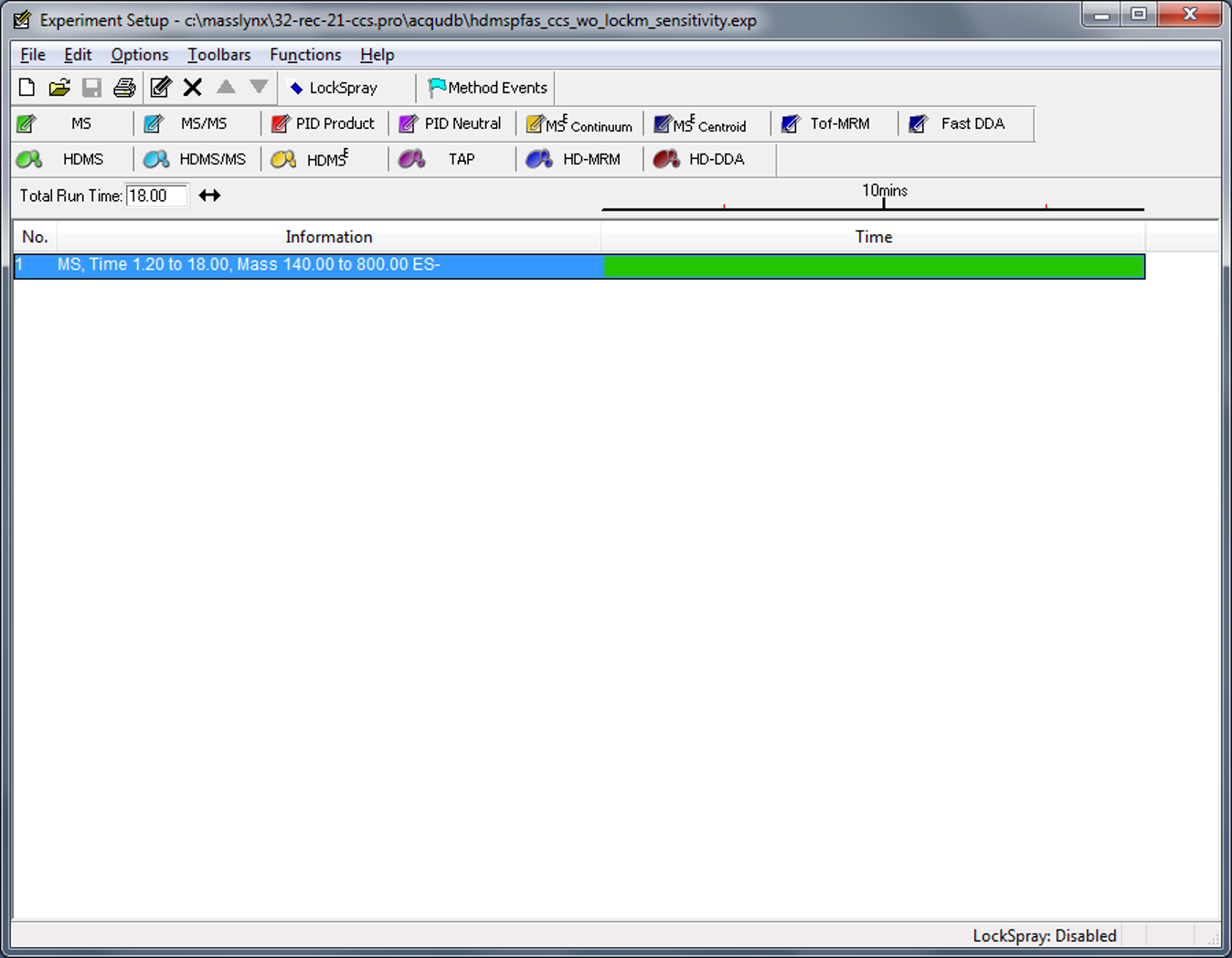Click the Total Run Time input field

156,196
